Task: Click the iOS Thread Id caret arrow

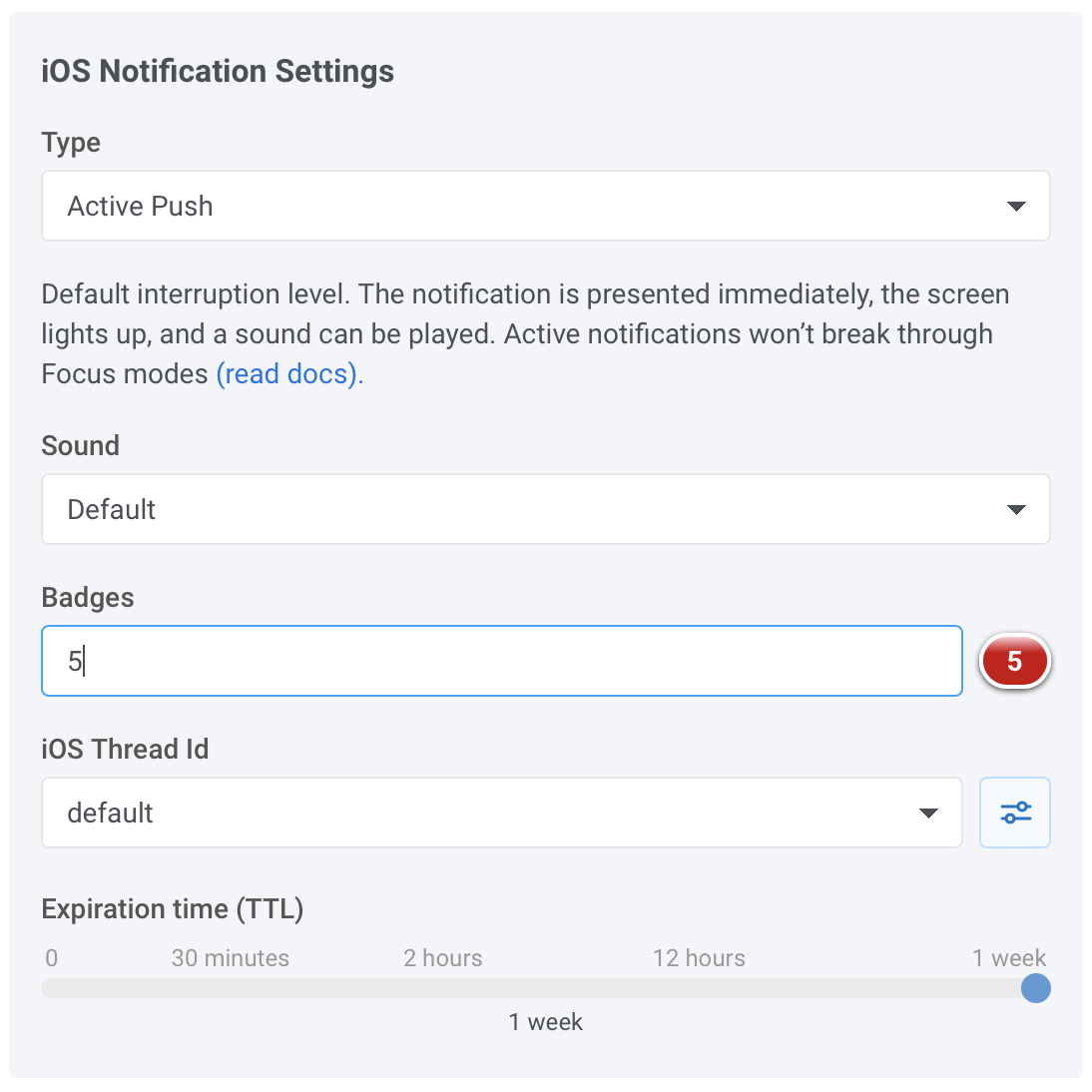Action: (928, 814)
